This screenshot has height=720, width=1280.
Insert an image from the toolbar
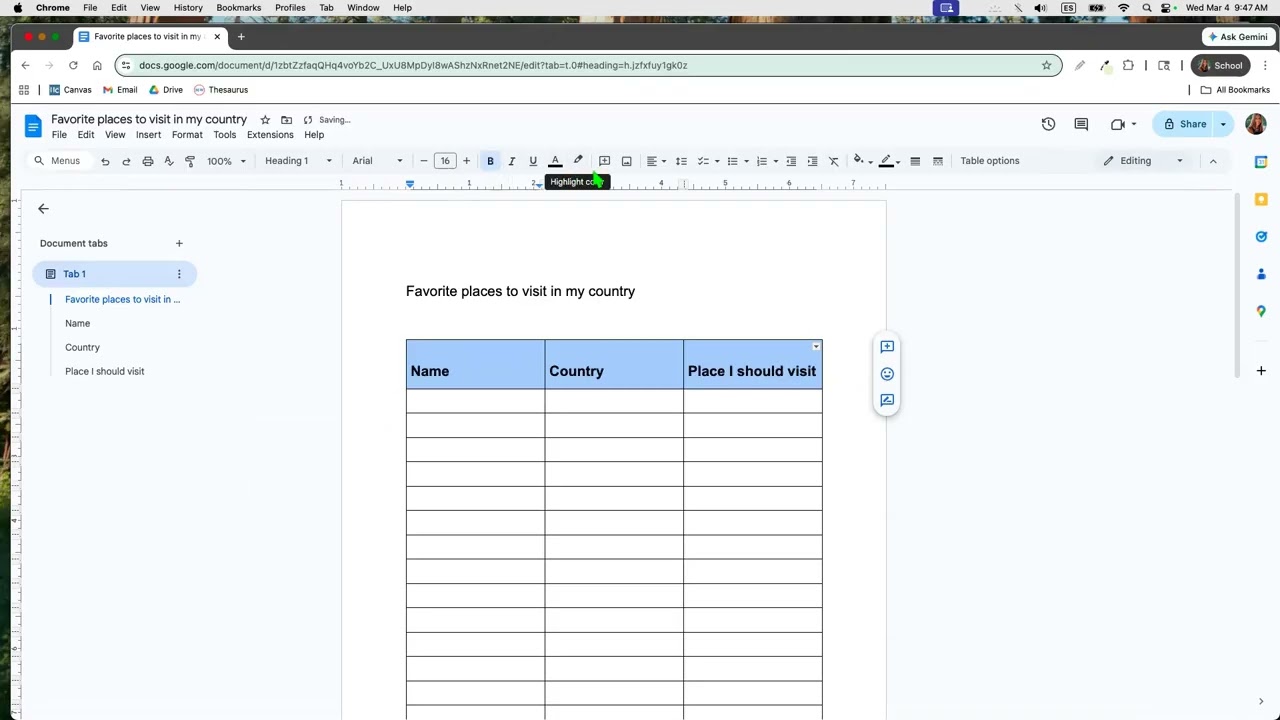626,161
